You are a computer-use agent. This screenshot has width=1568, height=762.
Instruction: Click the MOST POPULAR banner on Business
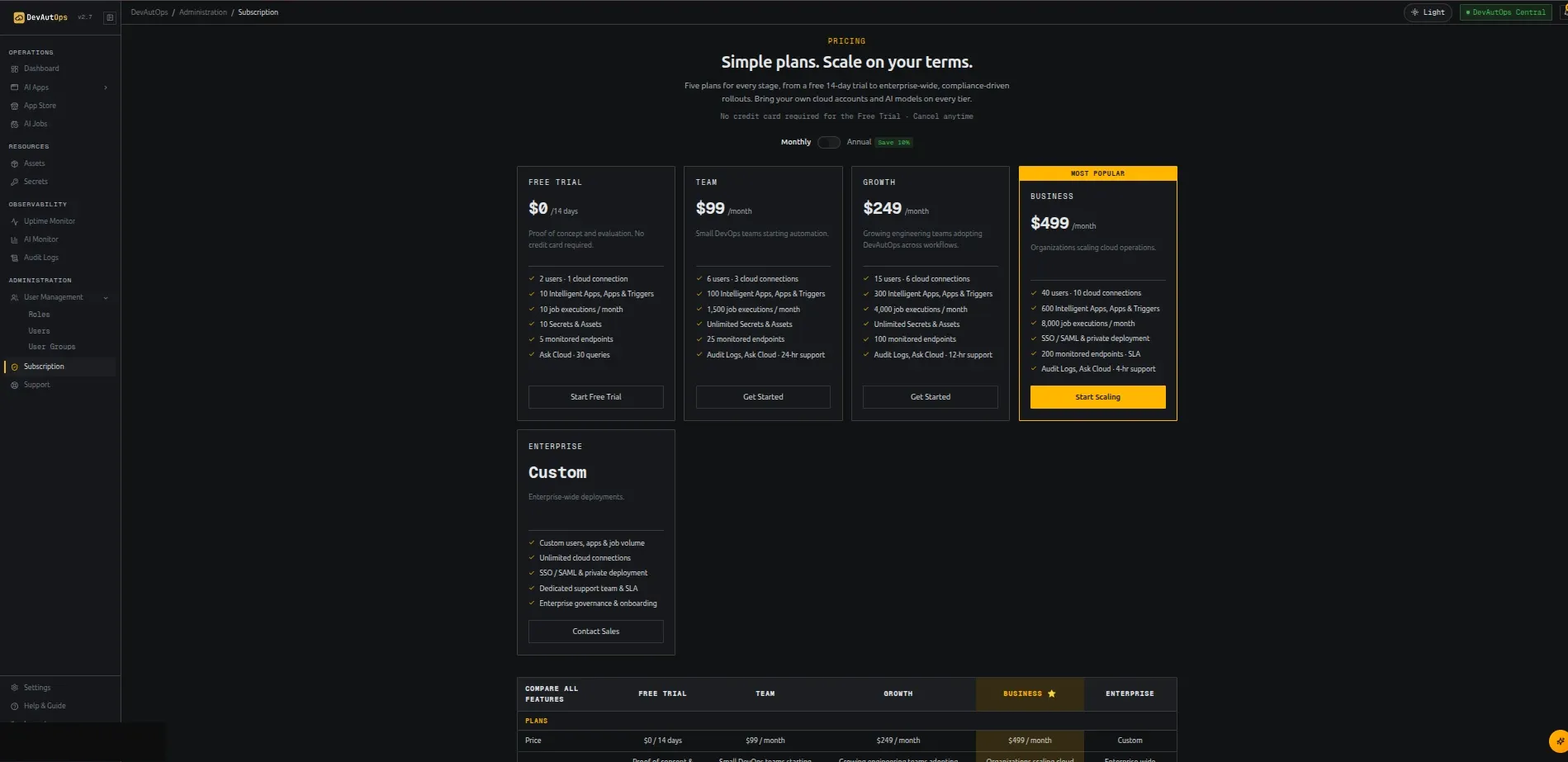[x=1097, y=173]
